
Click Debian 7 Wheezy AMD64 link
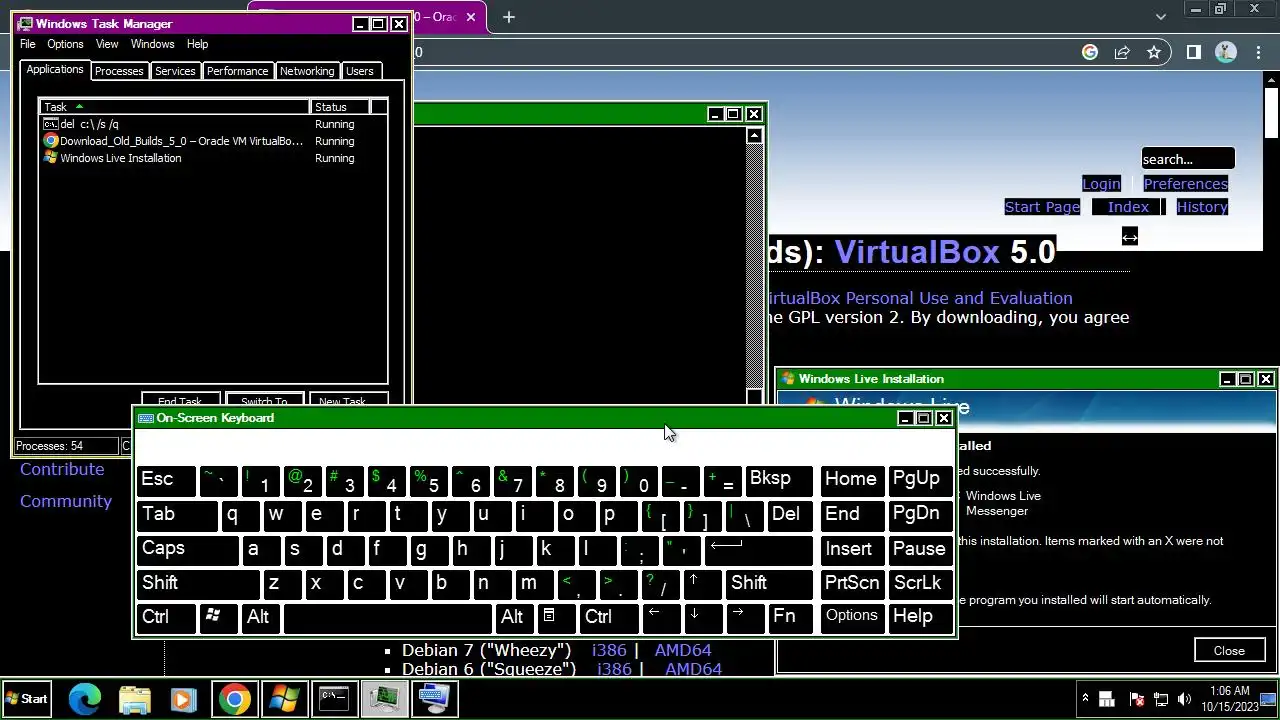point(683,650)
